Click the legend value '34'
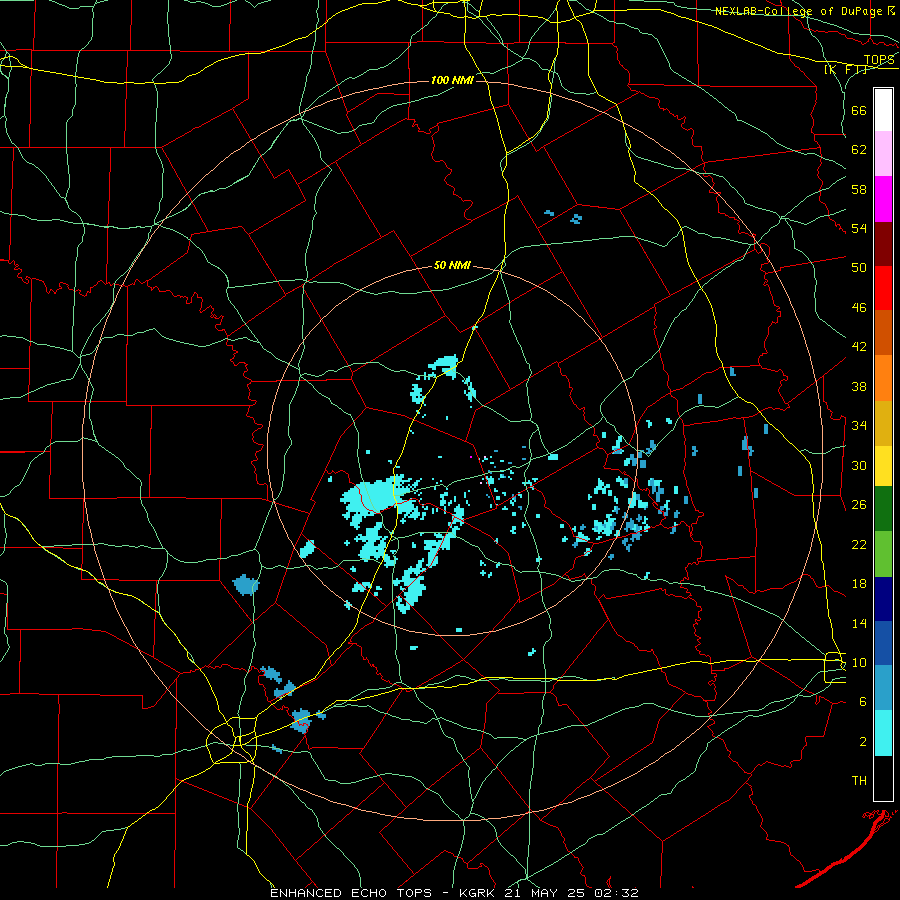This screenshot has height=900, width=900. [x=859, y=426]
